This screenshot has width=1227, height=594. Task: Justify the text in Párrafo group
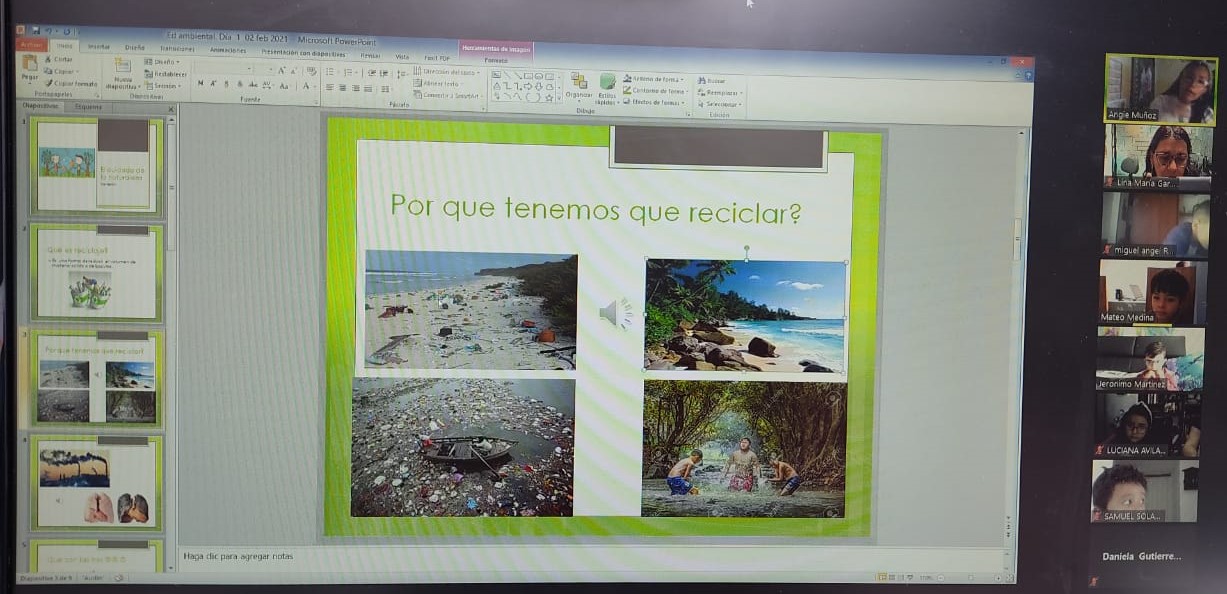[370, 88]
